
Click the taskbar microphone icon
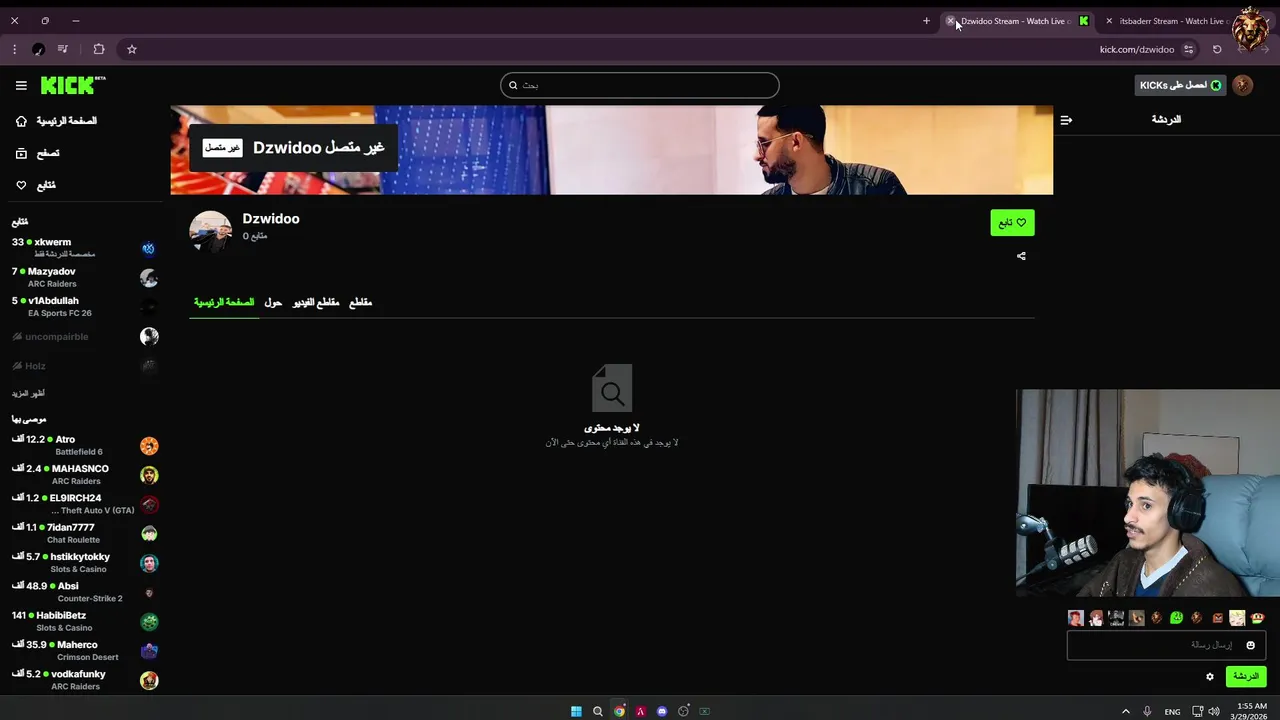tap(1147, 711)
